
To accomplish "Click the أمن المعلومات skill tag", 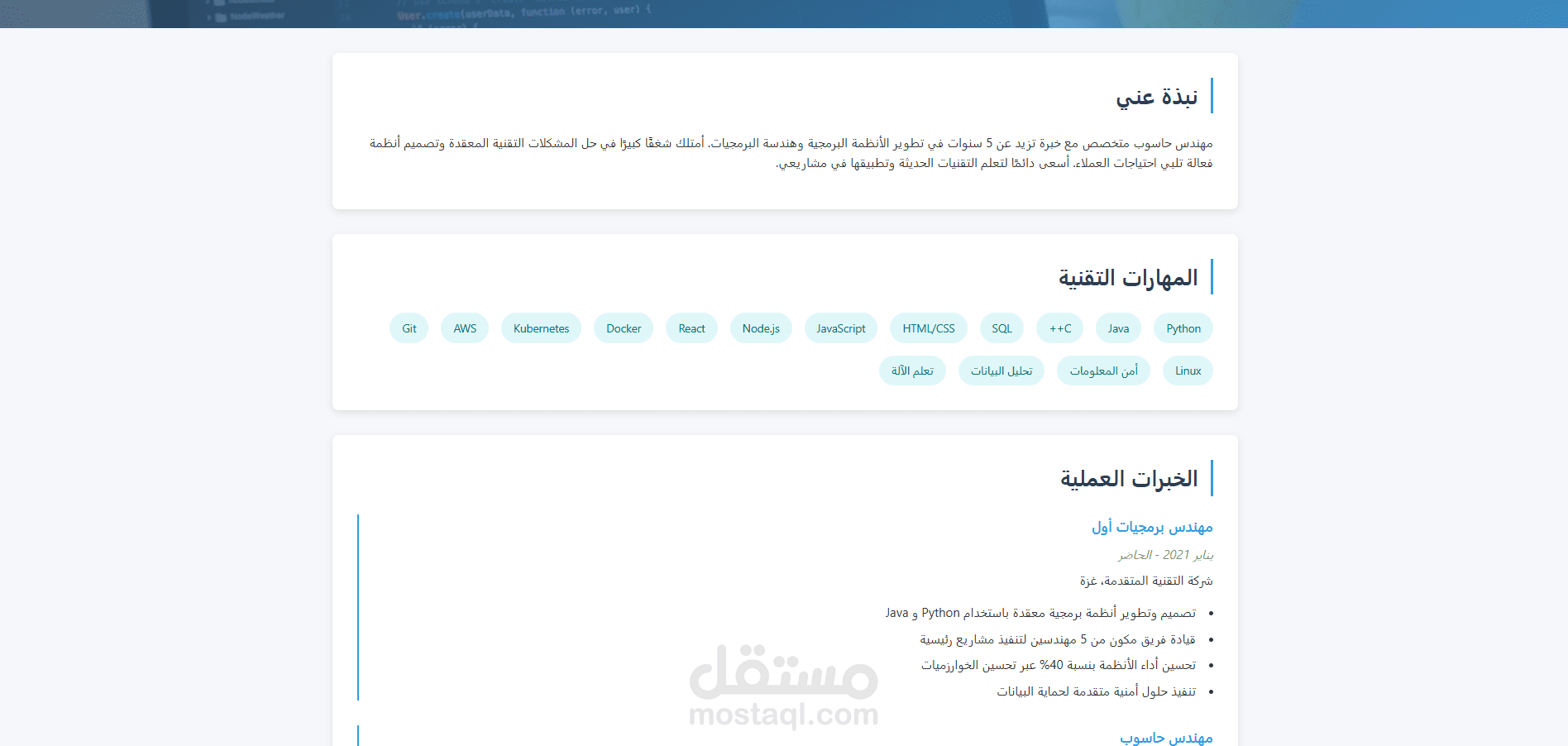I will (x=1103, y=371).
